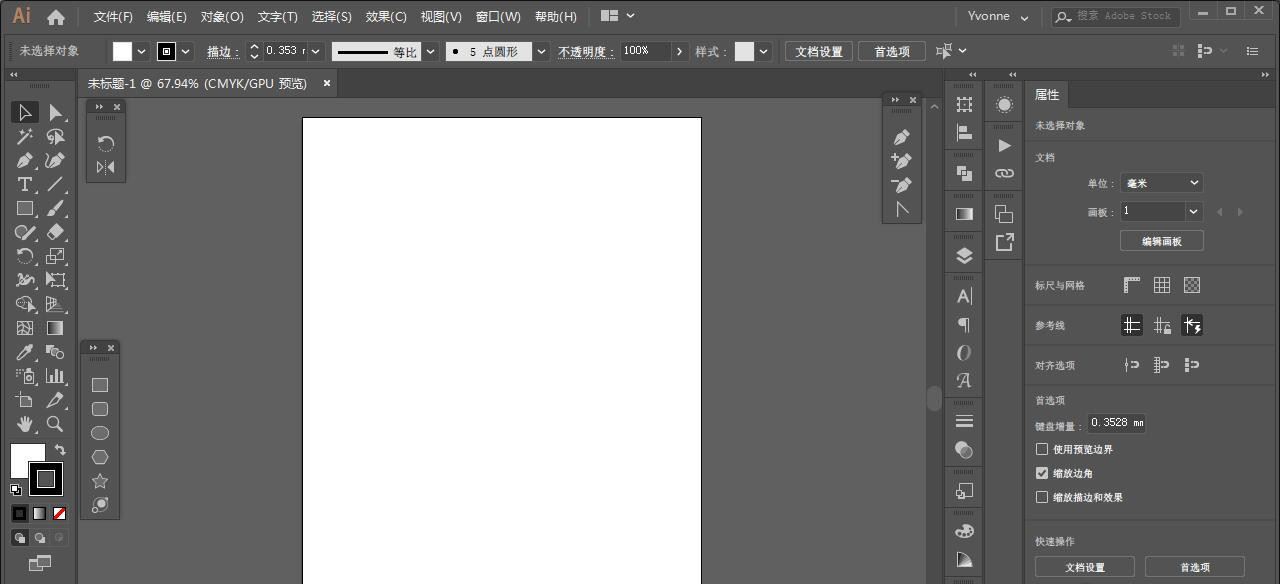
Task: Click the black stroke swatch in toolbar
Action: (46, 480)
